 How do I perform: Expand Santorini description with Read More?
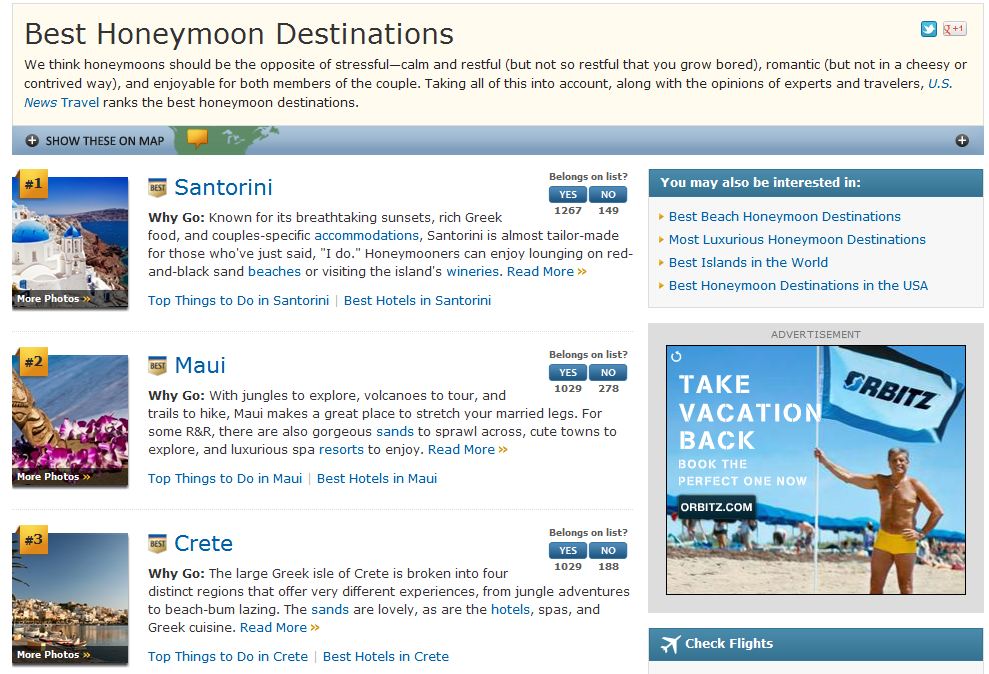pyautogui.click(x=546, y=272)
